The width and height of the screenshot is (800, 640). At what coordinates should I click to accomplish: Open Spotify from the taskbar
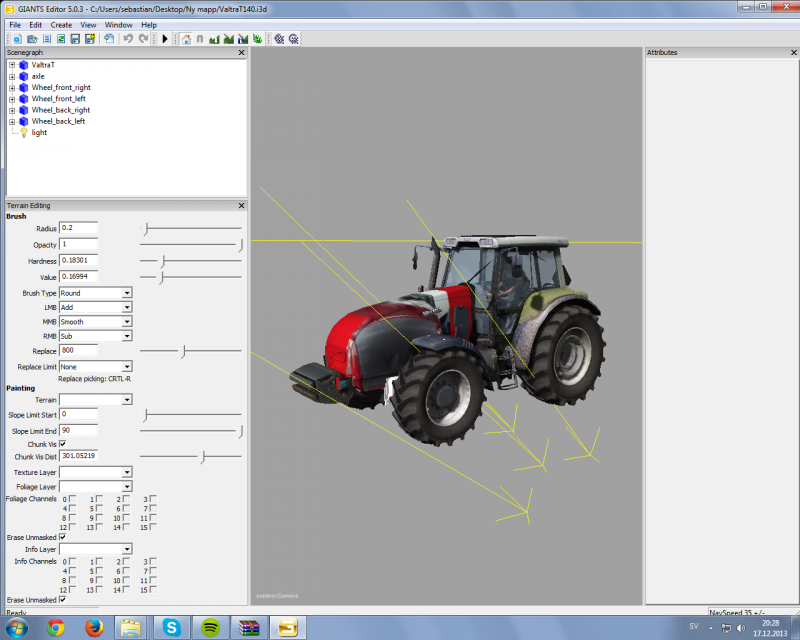210,628
